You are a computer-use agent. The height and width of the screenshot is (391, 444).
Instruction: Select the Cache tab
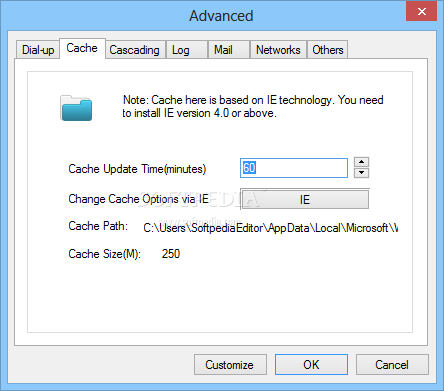[x=82, y=48]
